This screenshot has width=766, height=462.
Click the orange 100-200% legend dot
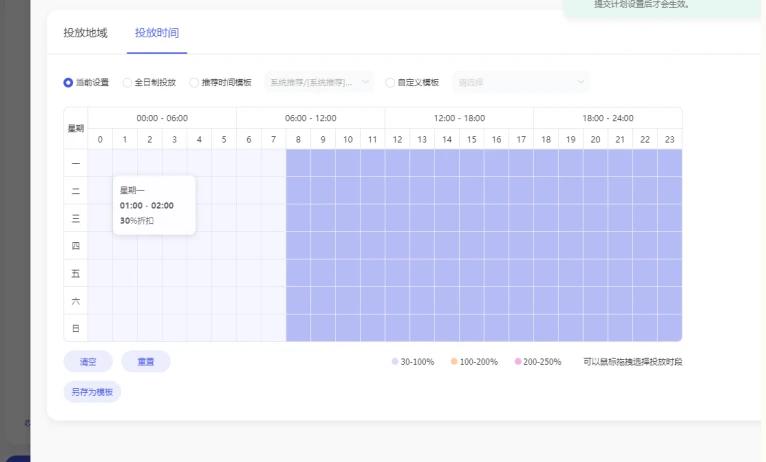click(x=454, y=361)
